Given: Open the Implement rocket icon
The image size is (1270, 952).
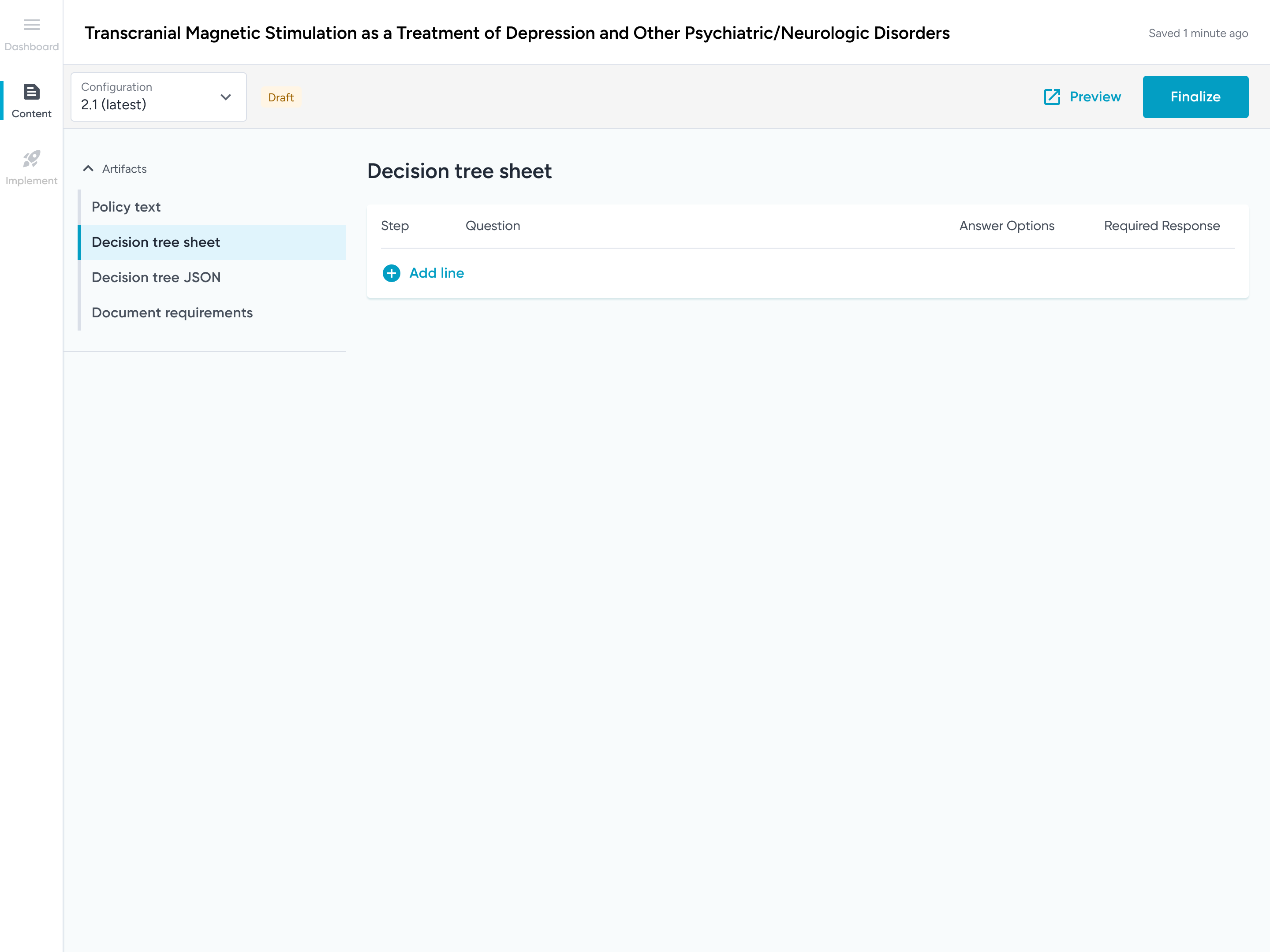Looking at the screenshot, I should pyautogui.click(x=32, y=159).
